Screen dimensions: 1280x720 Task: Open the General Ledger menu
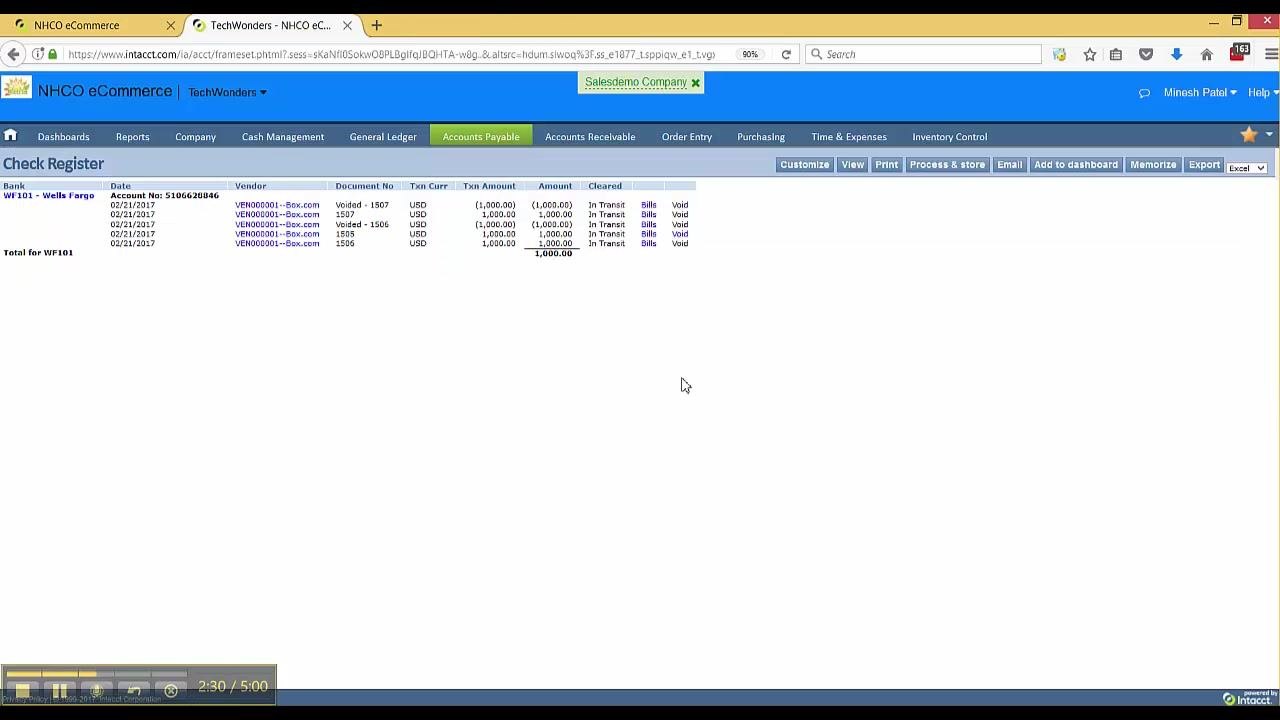383,136
